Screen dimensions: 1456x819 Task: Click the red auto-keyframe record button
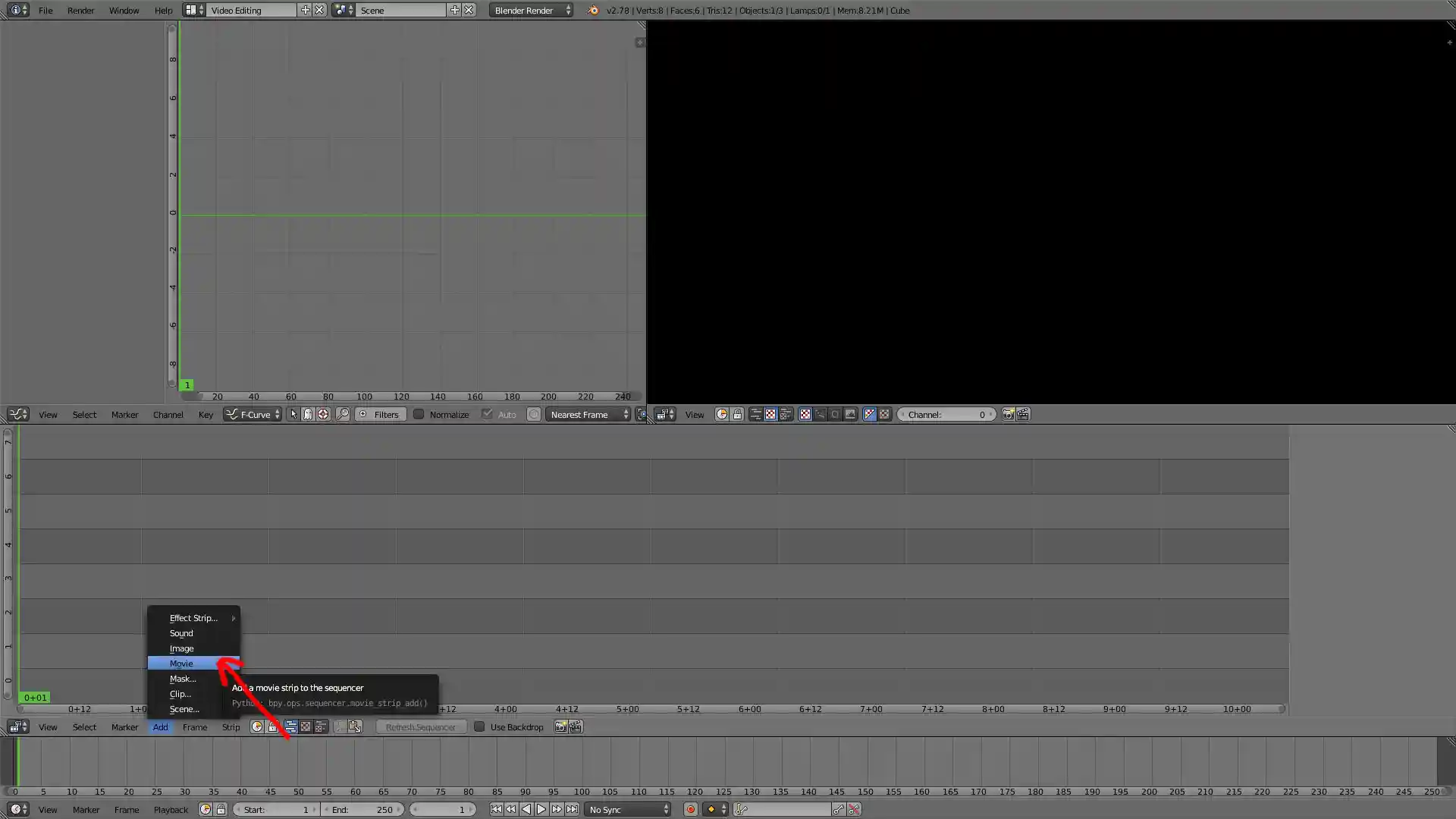[690, 809]
